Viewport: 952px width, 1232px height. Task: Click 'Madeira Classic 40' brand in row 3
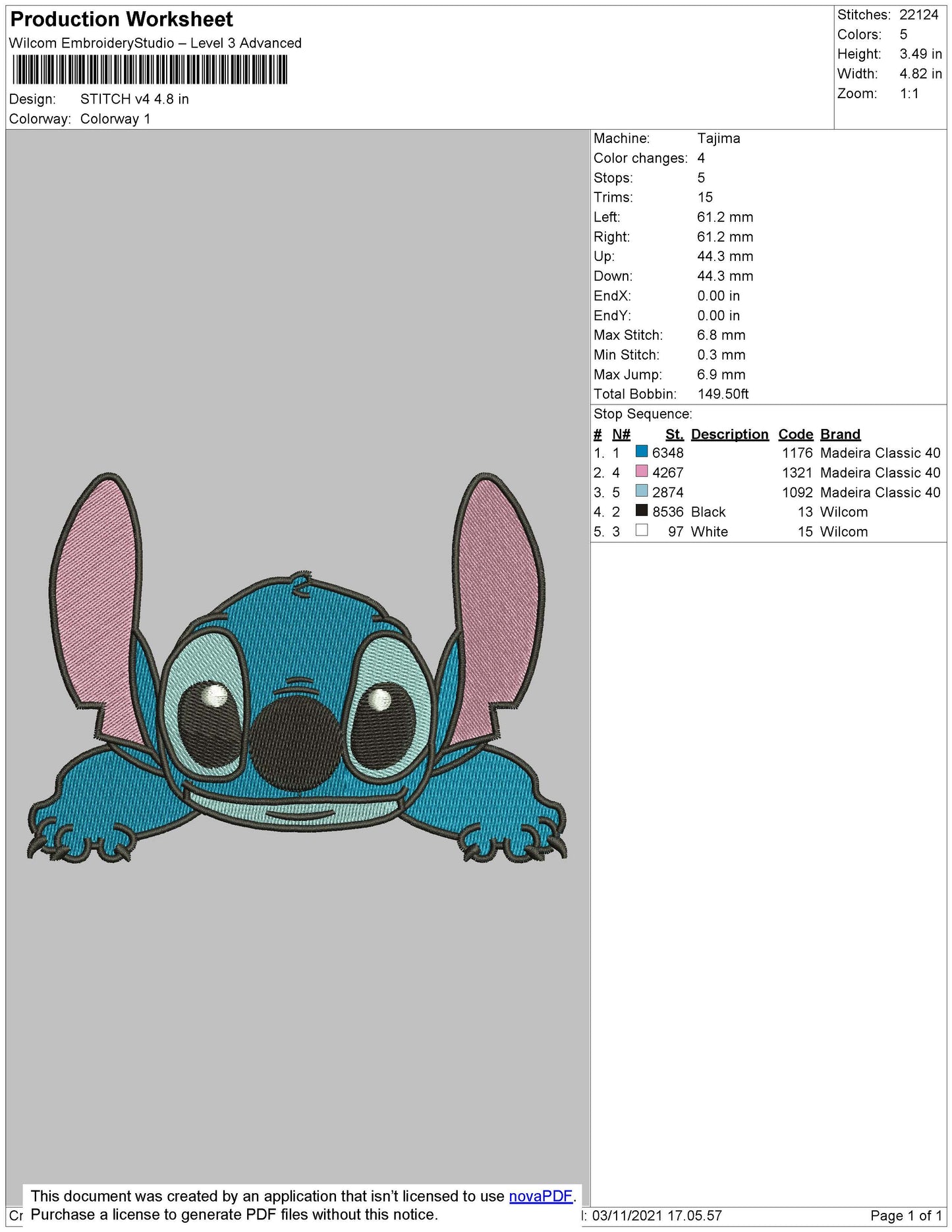880,492
